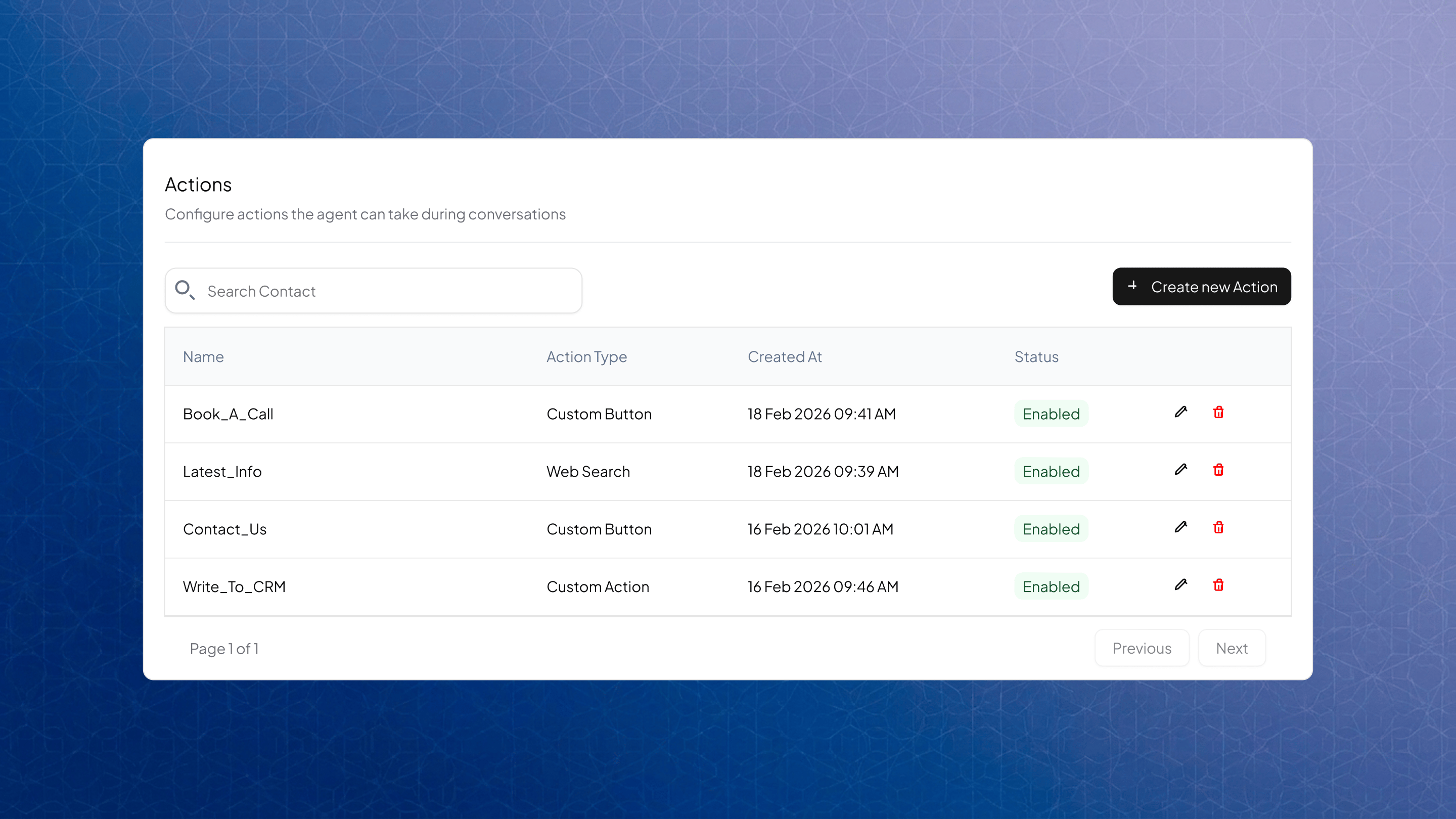Image resolution: width=1456 pixels, height=819 pixels.
Task: Click the Actions page heading
Action: click(198, 185)
